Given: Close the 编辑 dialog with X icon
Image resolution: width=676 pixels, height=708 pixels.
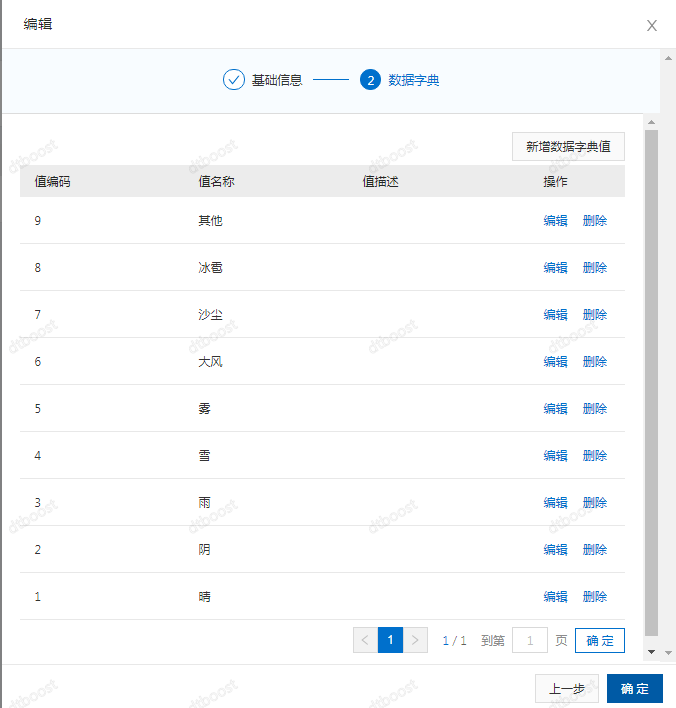Looking at the screenshot, I should 652,25.
